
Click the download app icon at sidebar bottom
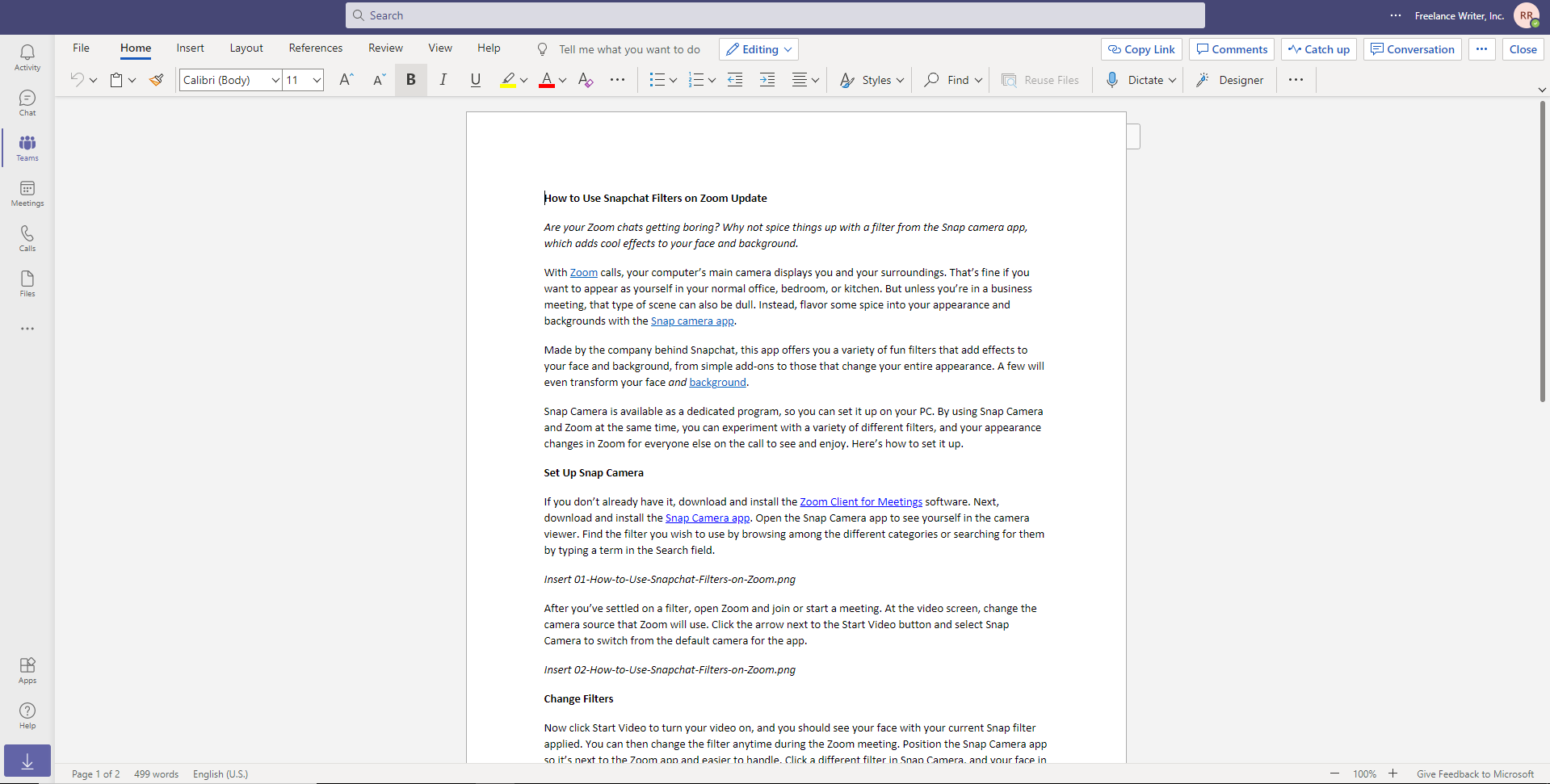pos(27,761)
